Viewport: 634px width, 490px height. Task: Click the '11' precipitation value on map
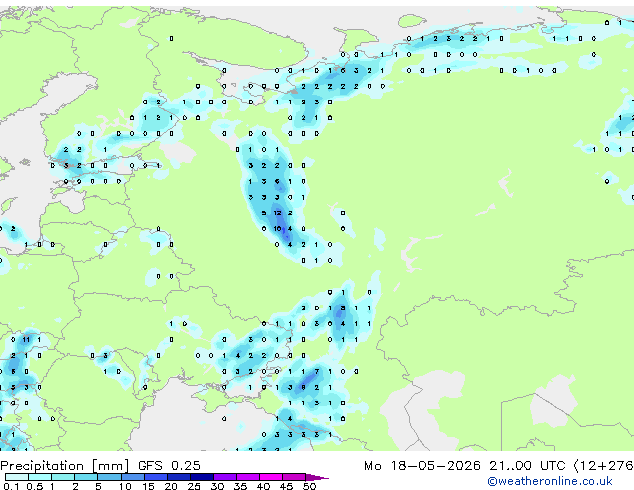point(26,340)
